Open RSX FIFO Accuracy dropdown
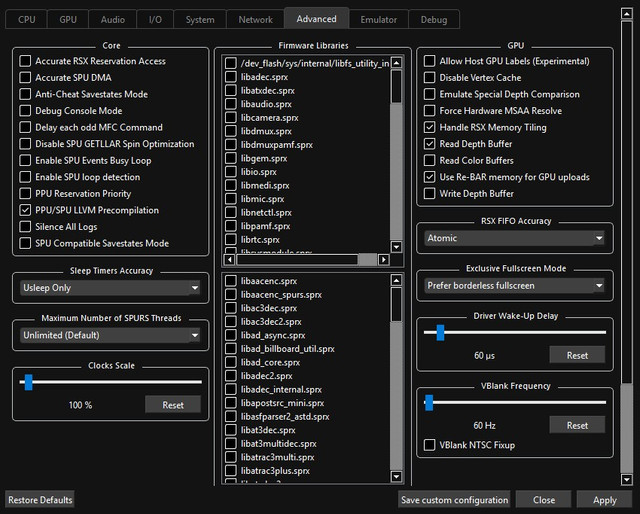640x514 pixels. pos(514,238)
